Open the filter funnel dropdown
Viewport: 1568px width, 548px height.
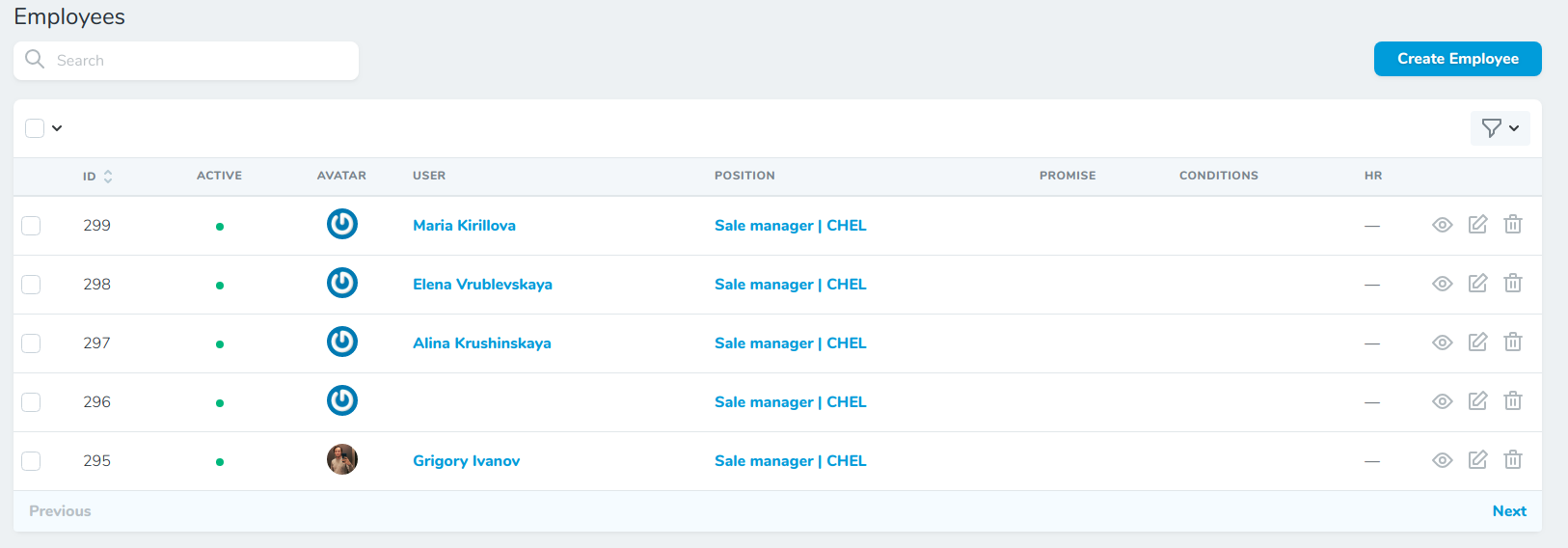pyautogui.click(x=1500, y=128)
